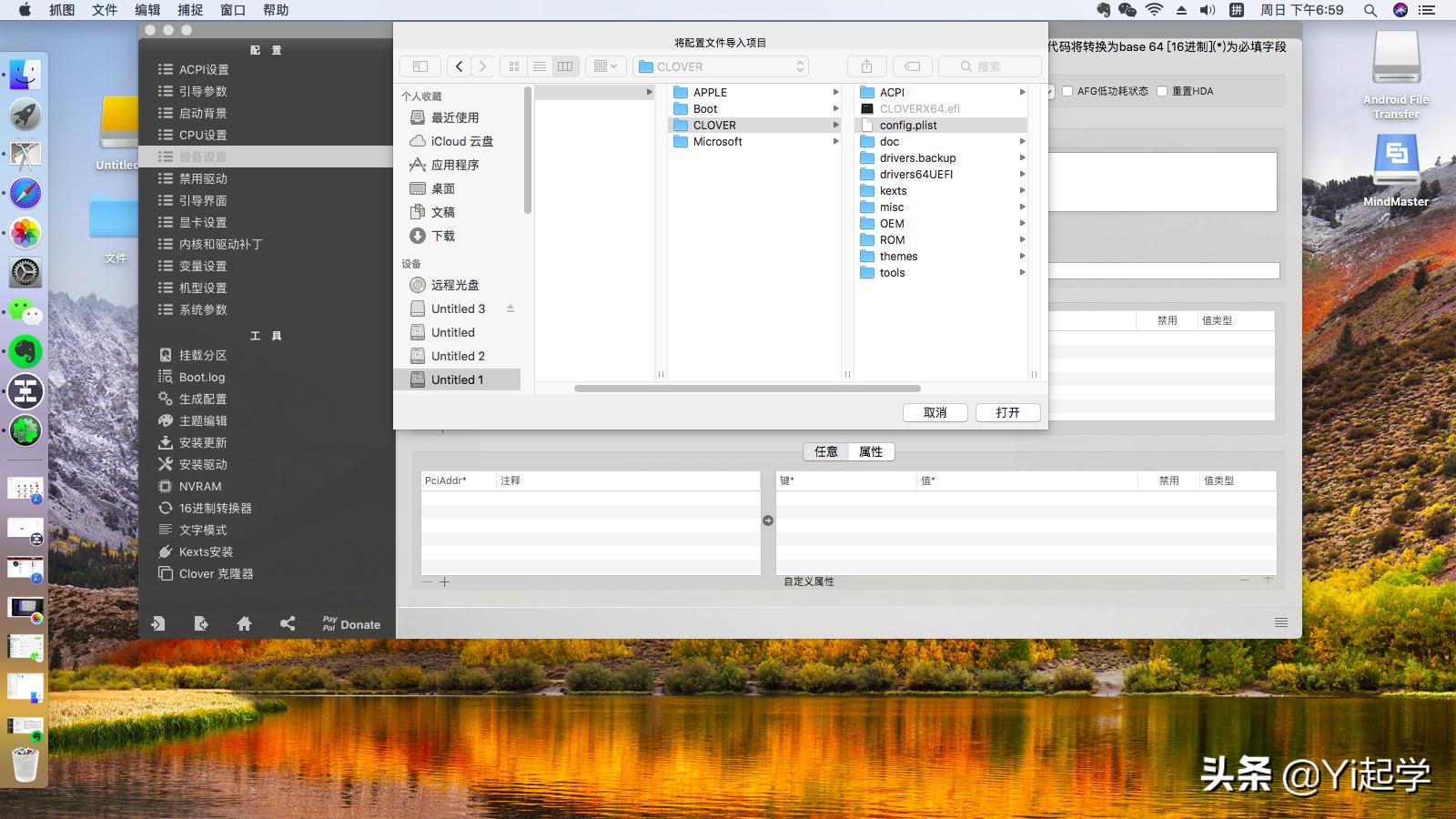Eject the Untitled 3 volume

coord(511,308)
